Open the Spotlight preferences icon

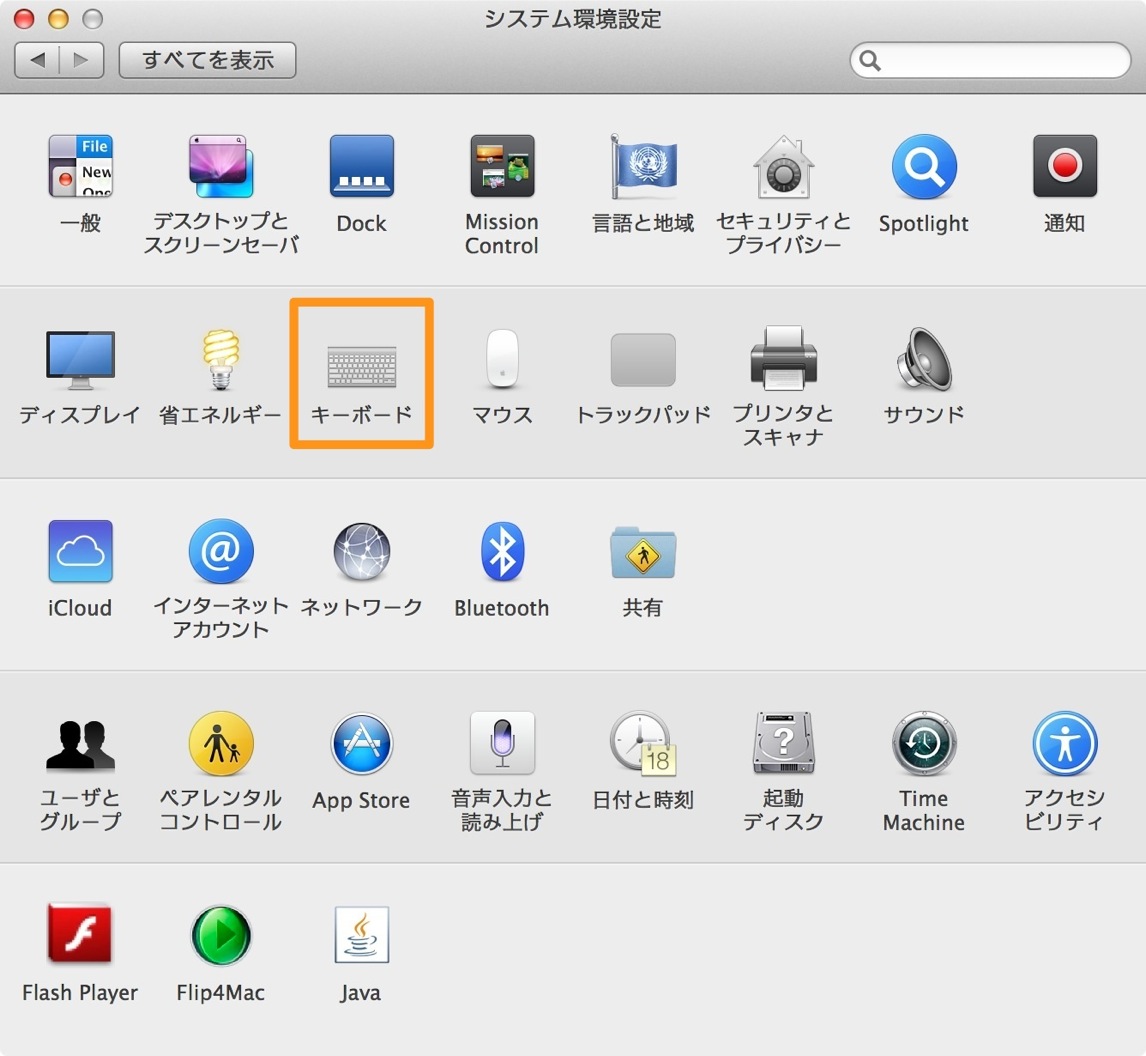coord(924,167)
